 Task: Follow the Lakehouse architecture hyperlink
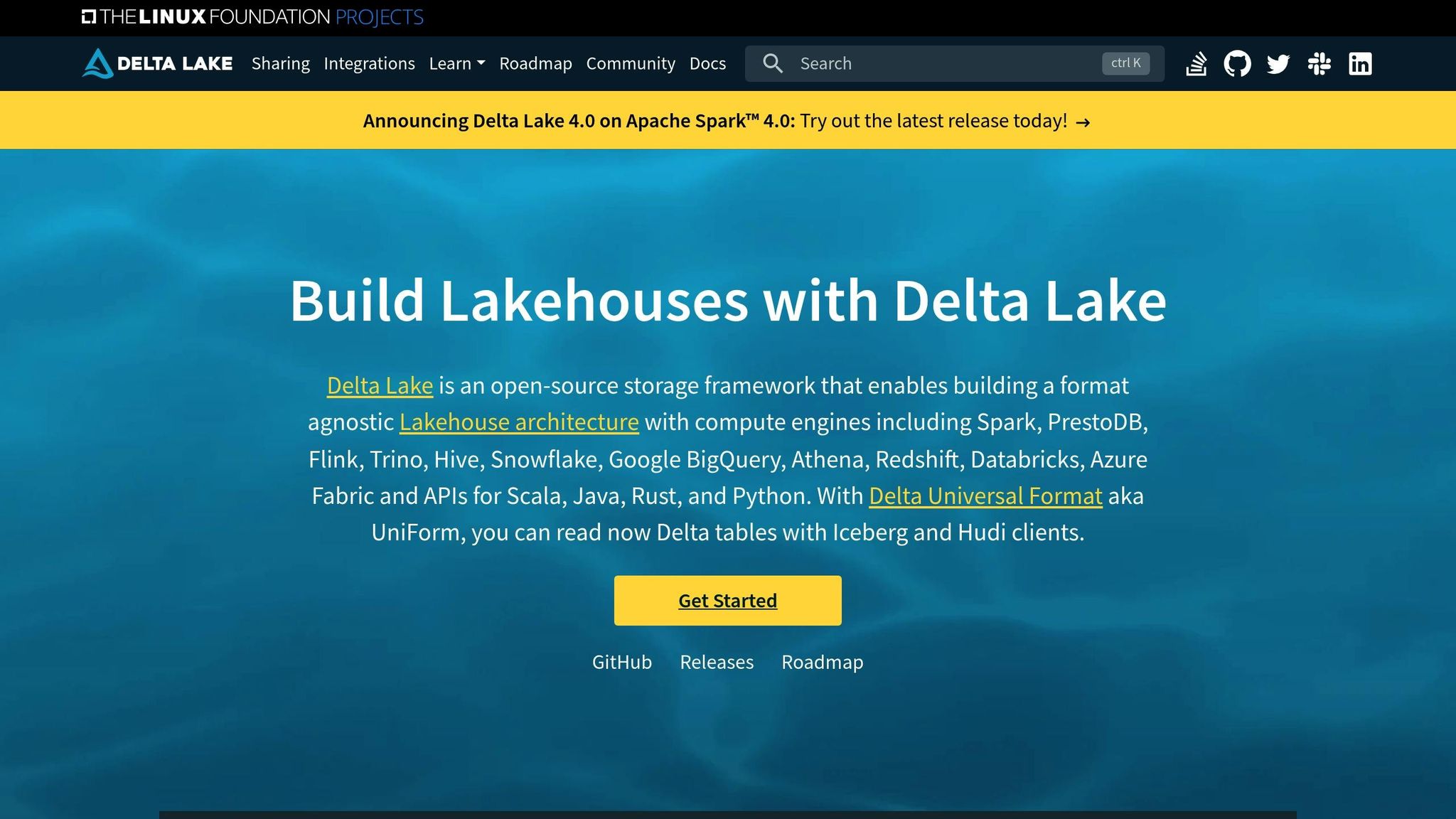point(518,422)
